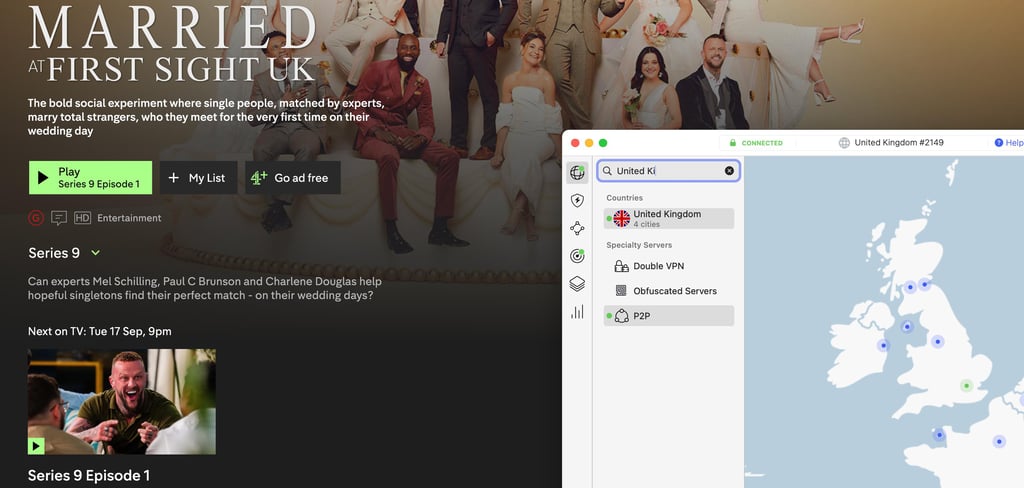Image resolution: width=1024 pixels, height=488 pixels.
Task: Click the play icon on episode thumbnail
Action: [x=36, y=446]
